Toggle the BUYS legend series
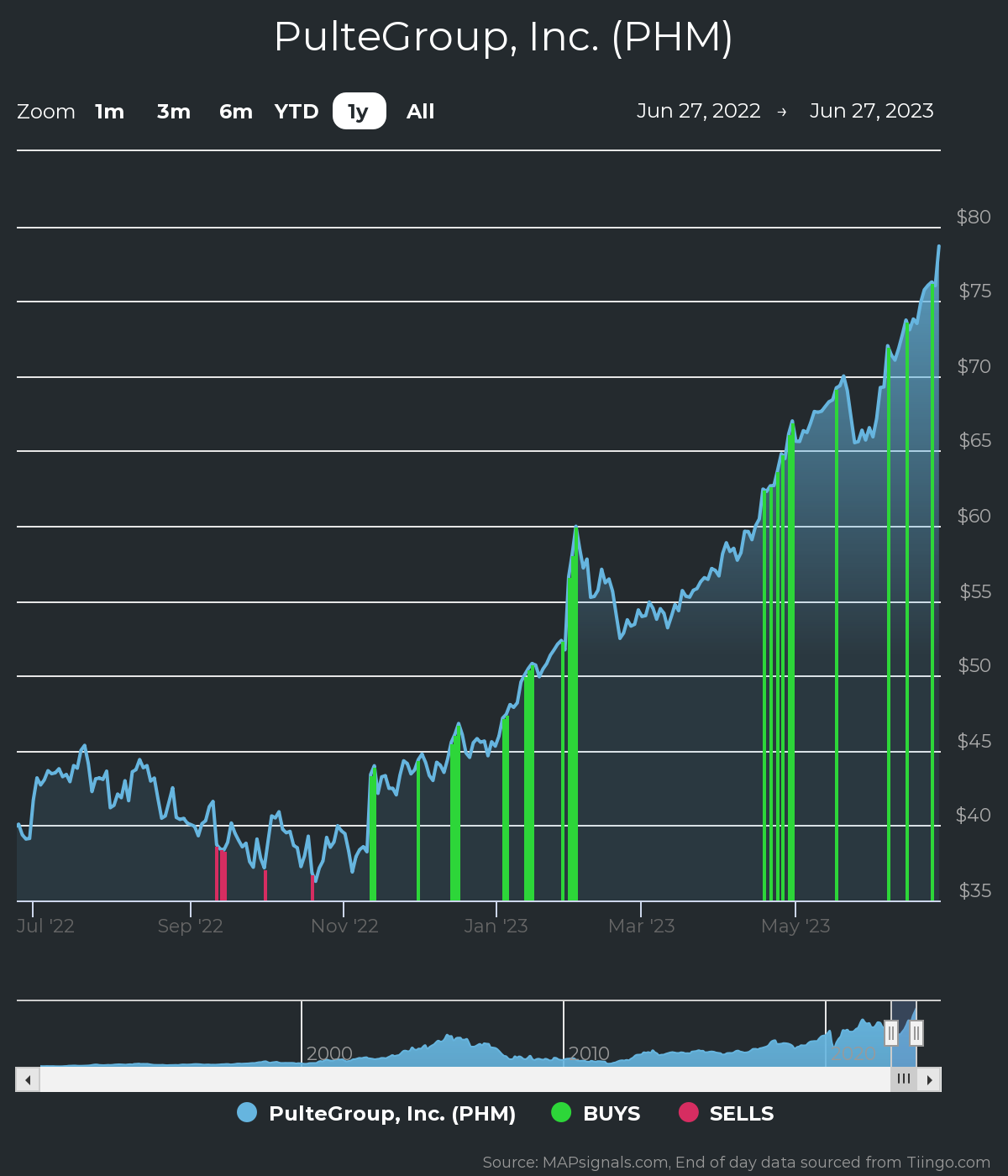The image size is (1008, 1176). pyautogui.click(x=596, y=1113)
